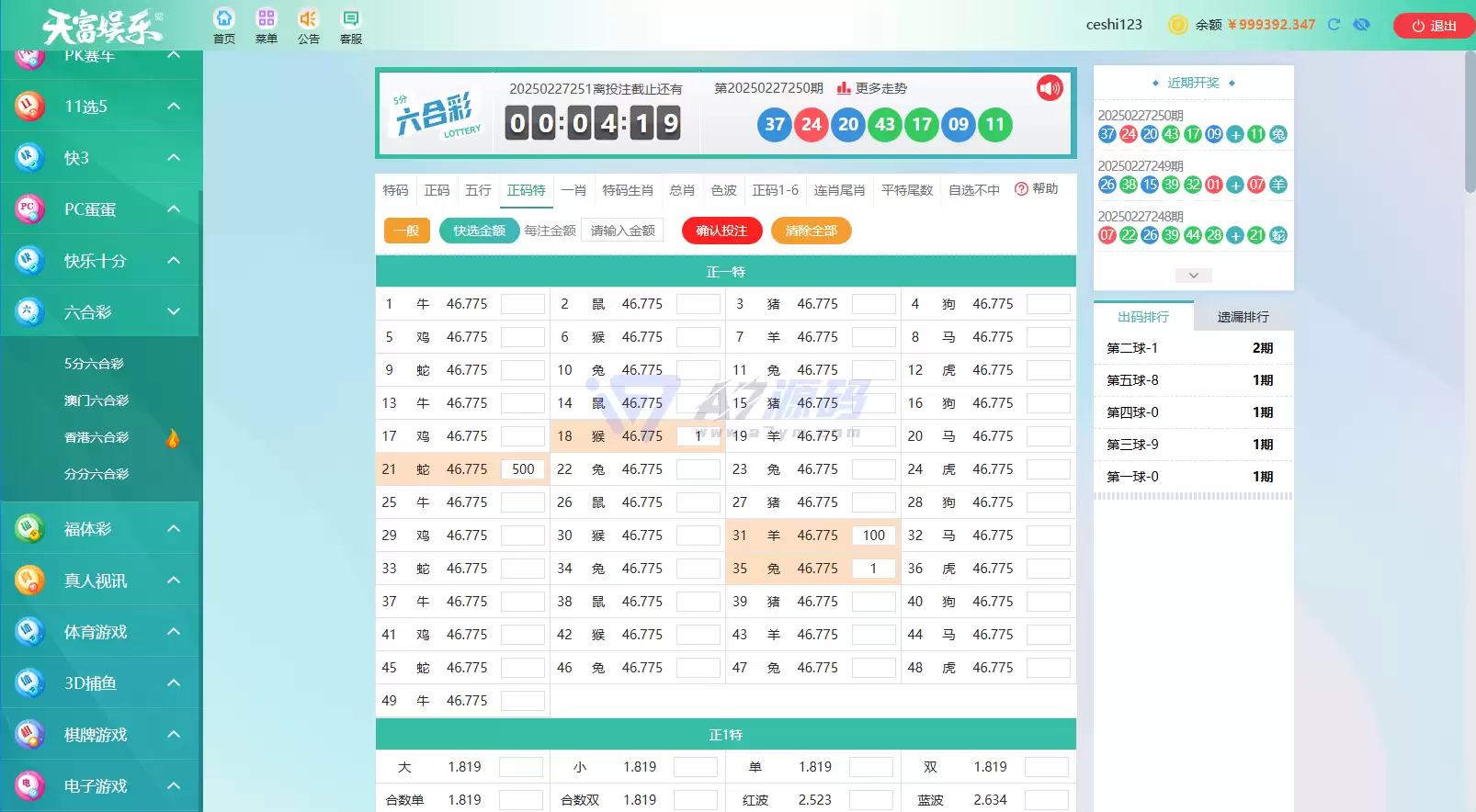1476x812 pixels.
Task: Expand the 福体彩 category chevron
Action: tap(174, 529)
